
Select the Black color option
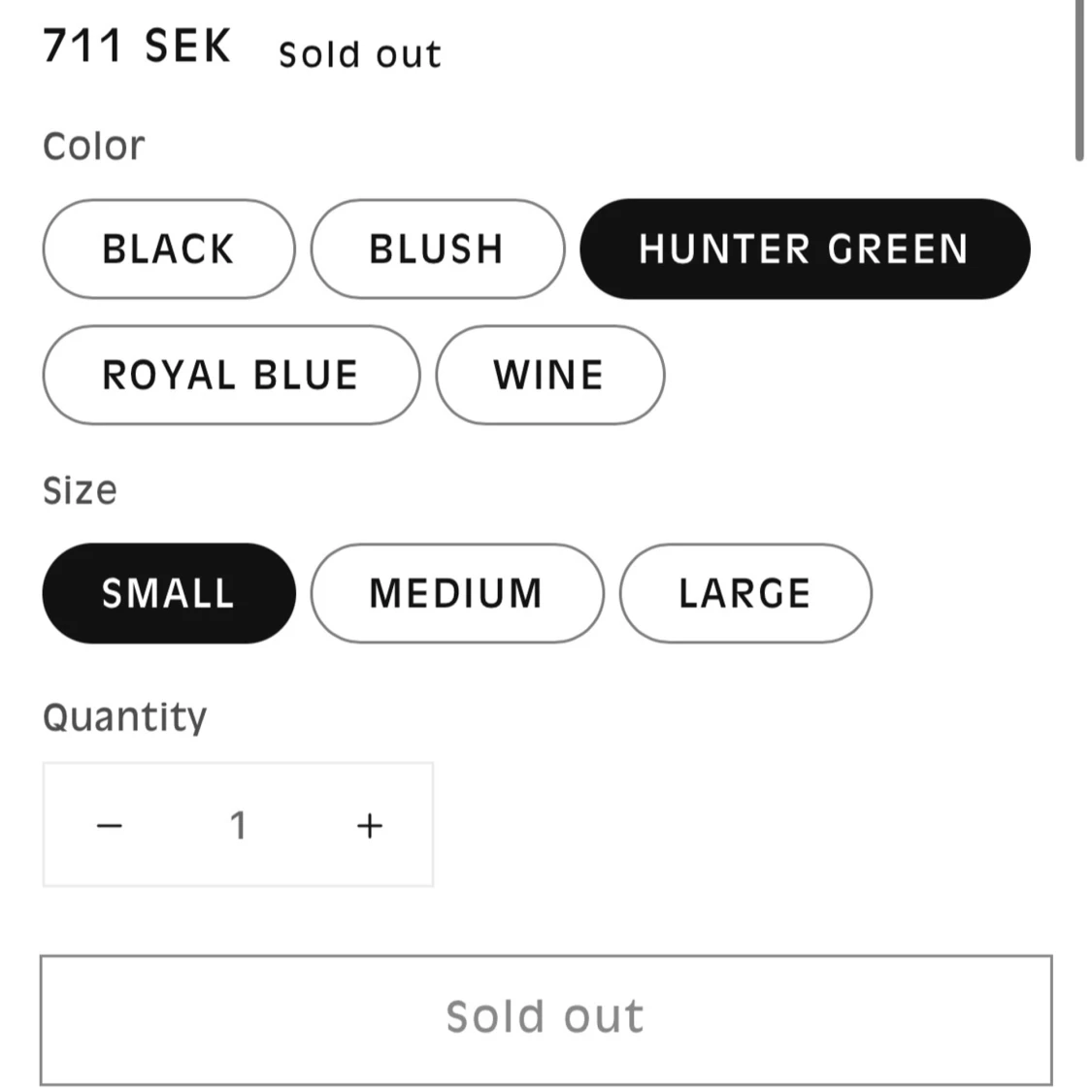168,249
